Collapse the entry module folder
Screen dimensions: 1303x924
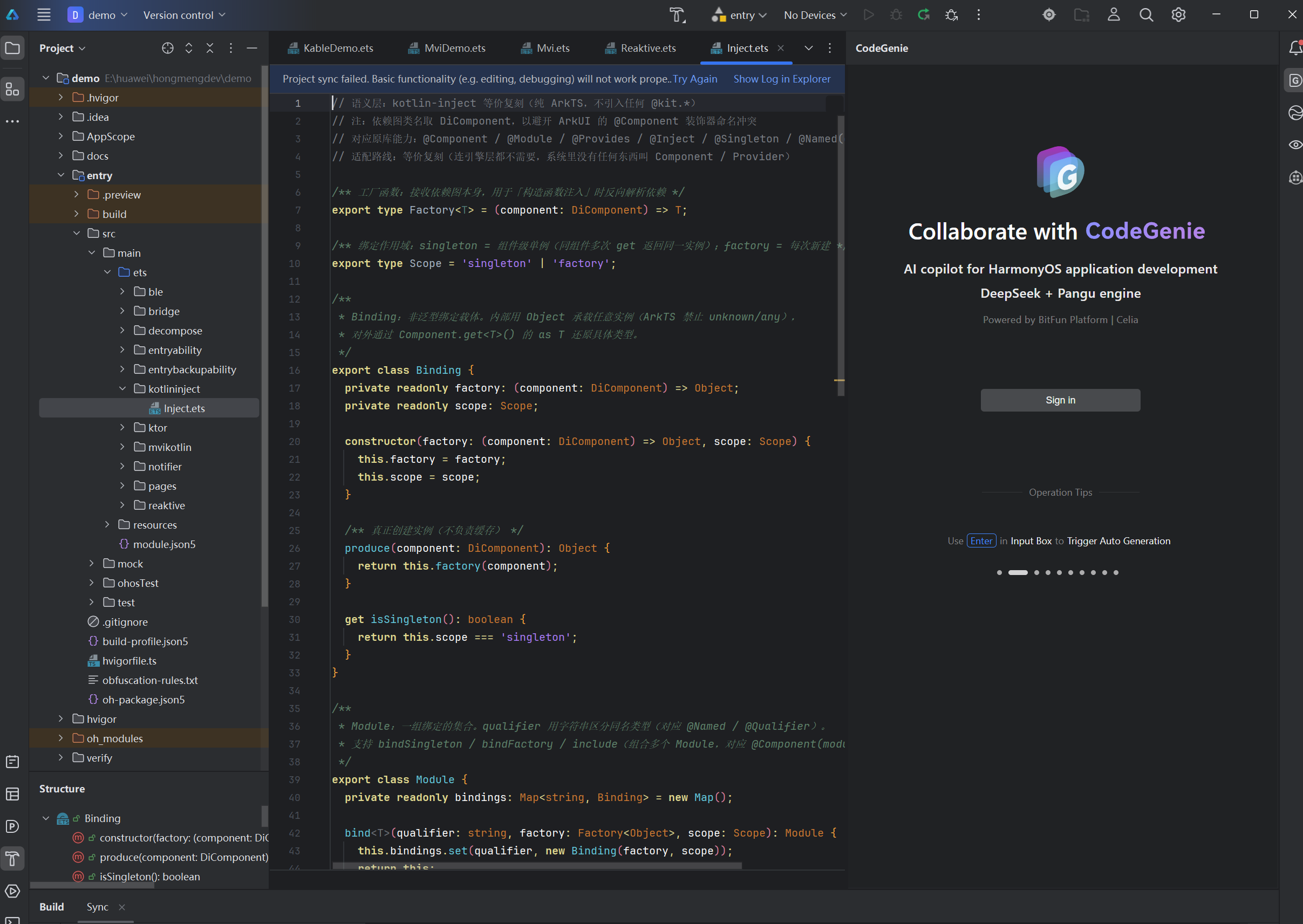[61, 175]
